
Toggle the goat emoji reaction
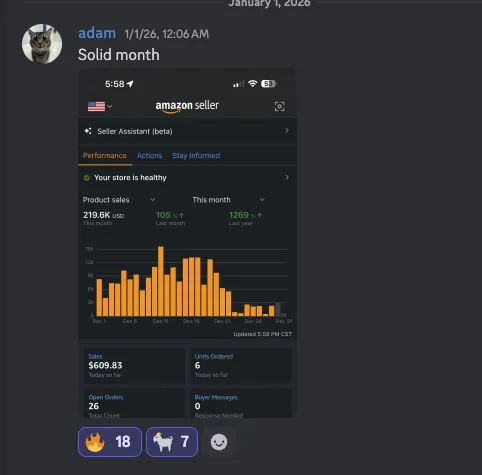(x=172, y=442)
